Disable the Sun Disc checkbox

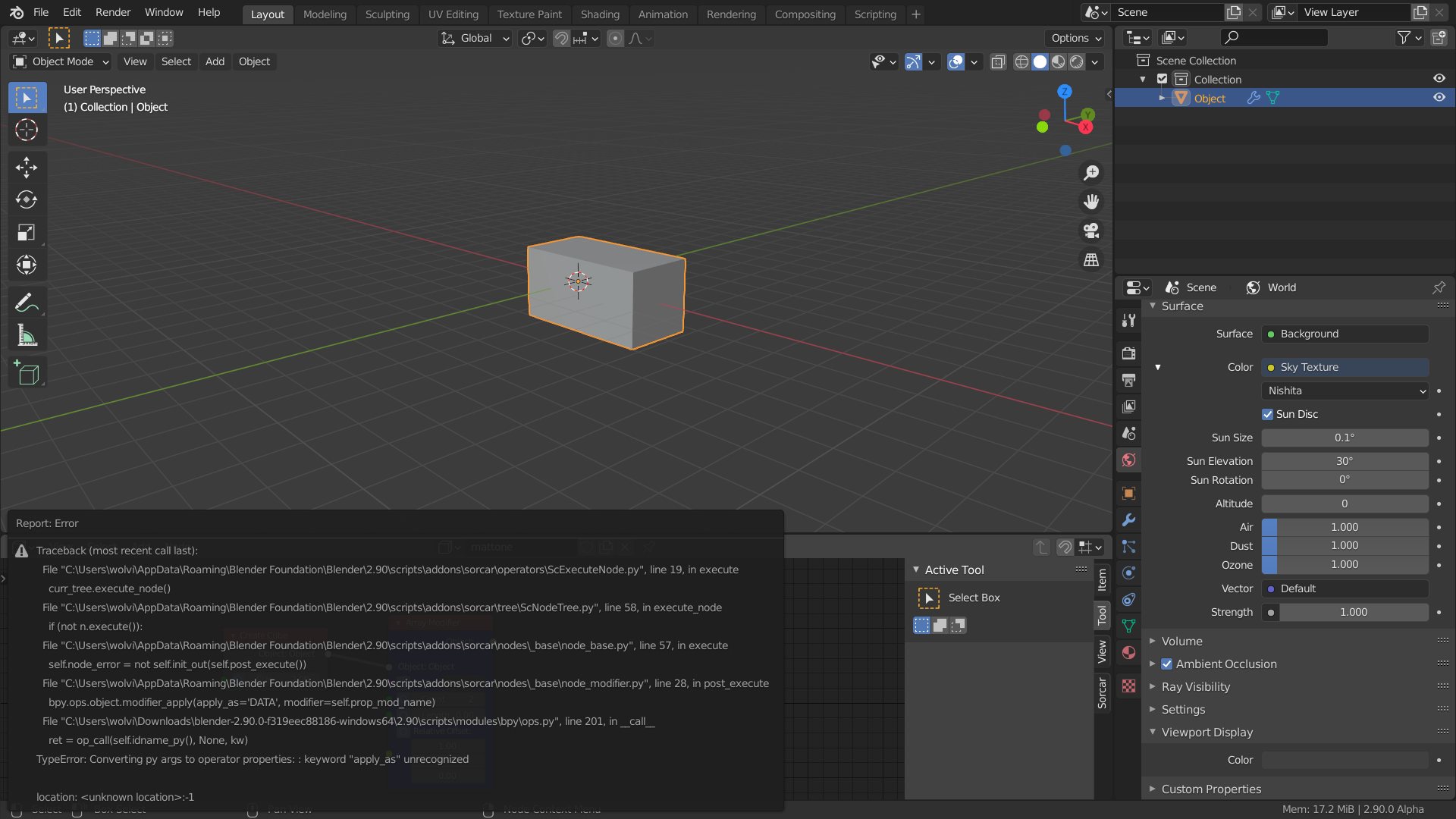click(x=1266, y=414)
